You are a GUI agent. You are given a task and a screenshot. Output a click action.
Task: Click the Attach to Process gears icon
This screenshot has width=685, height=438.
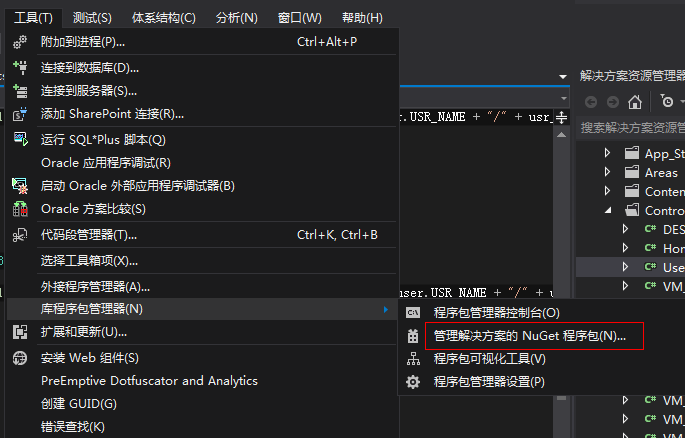coord(20,42)
